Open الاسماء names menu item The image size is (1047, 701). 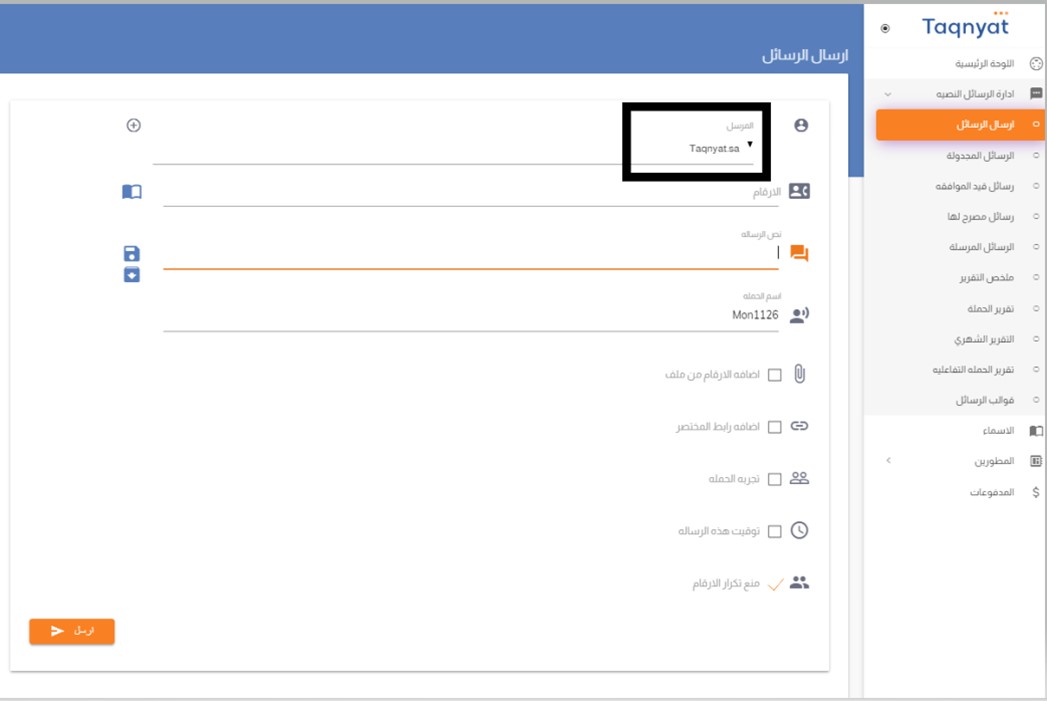point(998,431)
